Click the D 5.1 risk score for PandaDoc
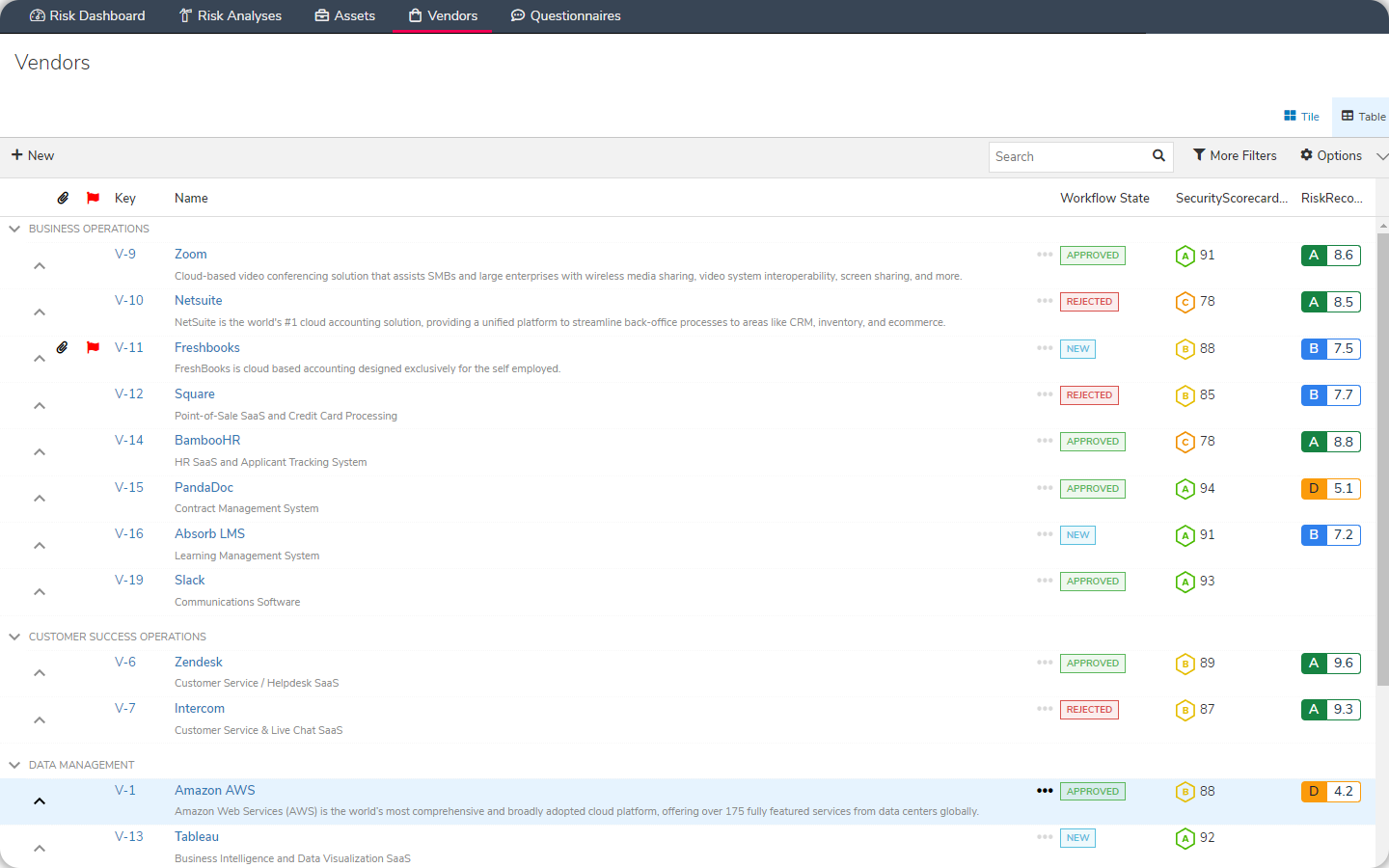Screen dimensions: 1389x868 (x=1330, y=489)
